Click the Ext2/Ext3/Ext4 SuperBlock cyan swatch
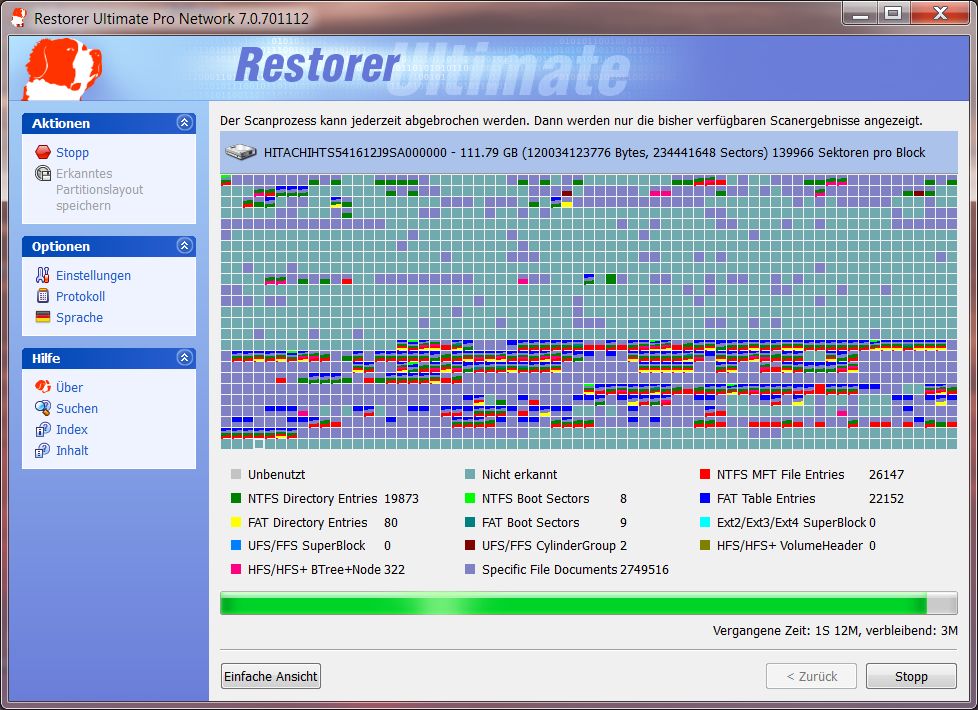 click(x=705, y=522)
